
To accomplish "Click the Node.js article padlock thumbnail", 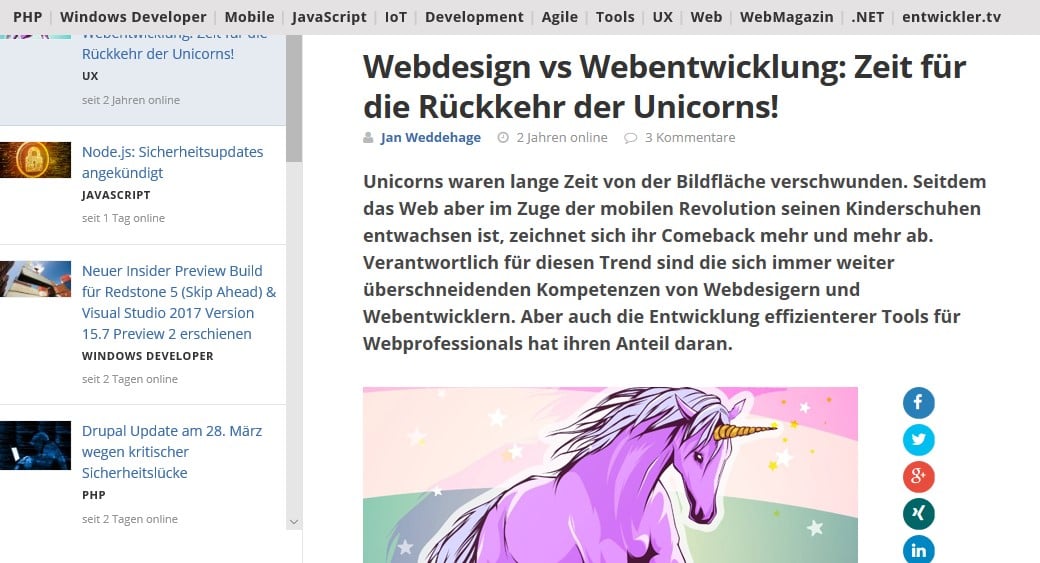I will pos(35,160).
